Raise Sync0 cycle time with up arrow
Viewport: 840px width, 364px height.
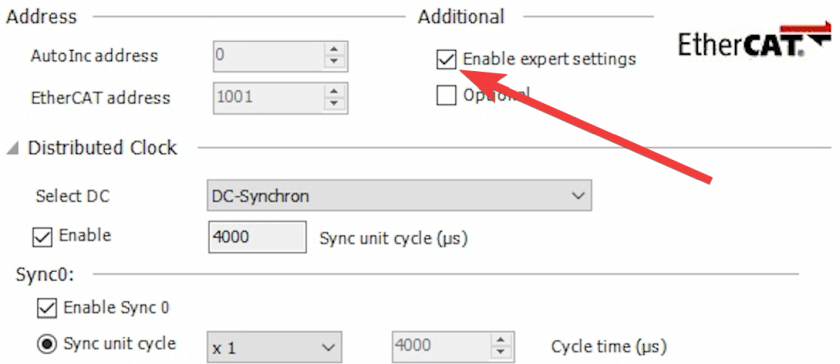tap(501, 339)
